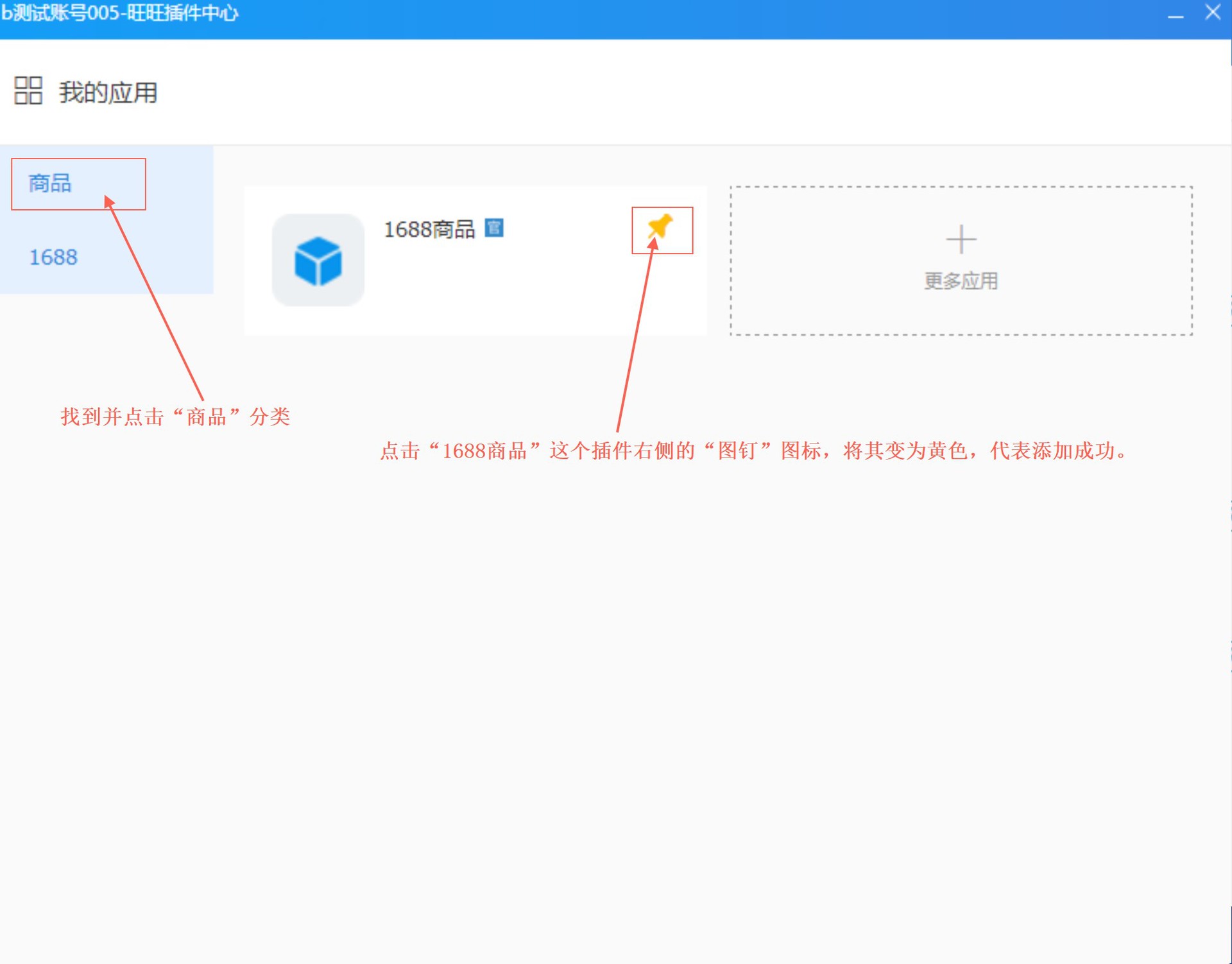The width and height of the screenshot is (1232, 964).
Task: Toggle the yellow pin on 1688商品 plugin
Action: 660,227
